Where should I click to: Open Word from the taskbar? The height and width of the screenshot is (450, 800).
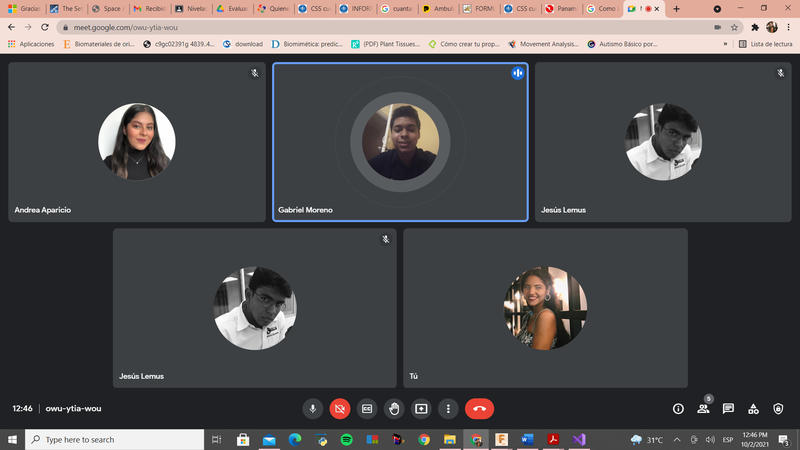[527, 439]
